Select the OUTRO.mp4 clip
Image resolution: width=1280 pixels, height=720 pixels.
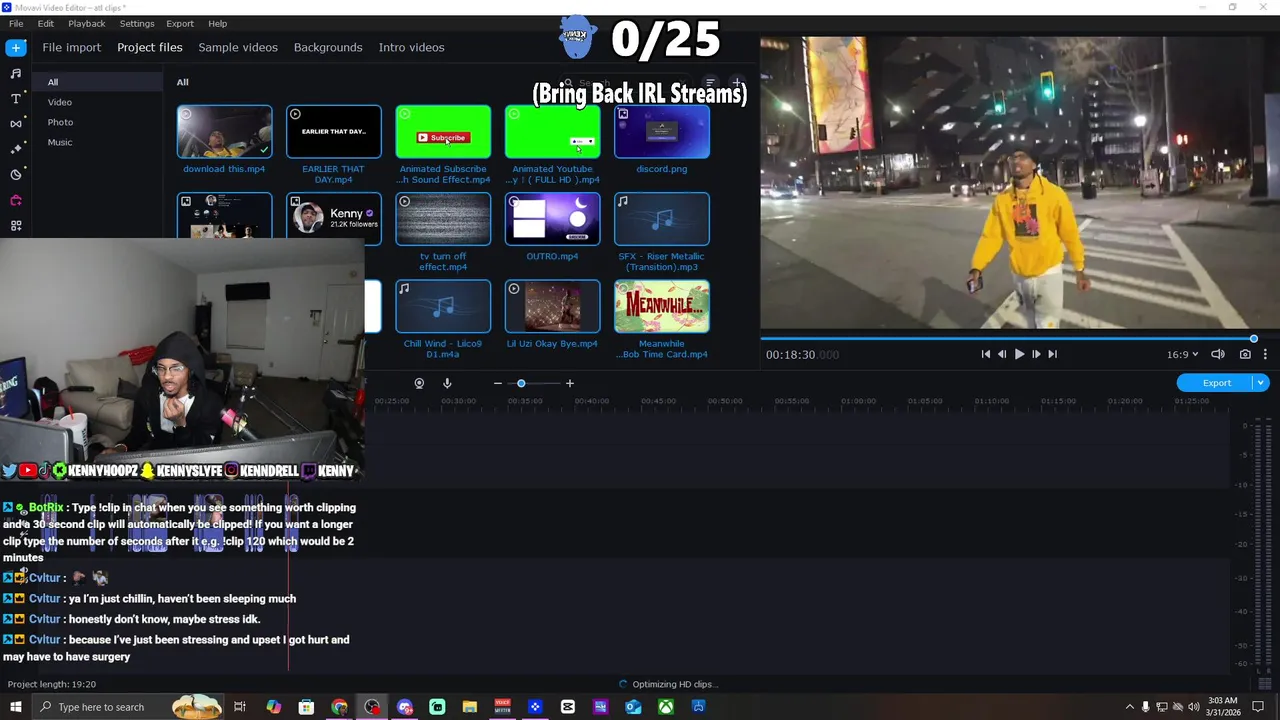552,218
